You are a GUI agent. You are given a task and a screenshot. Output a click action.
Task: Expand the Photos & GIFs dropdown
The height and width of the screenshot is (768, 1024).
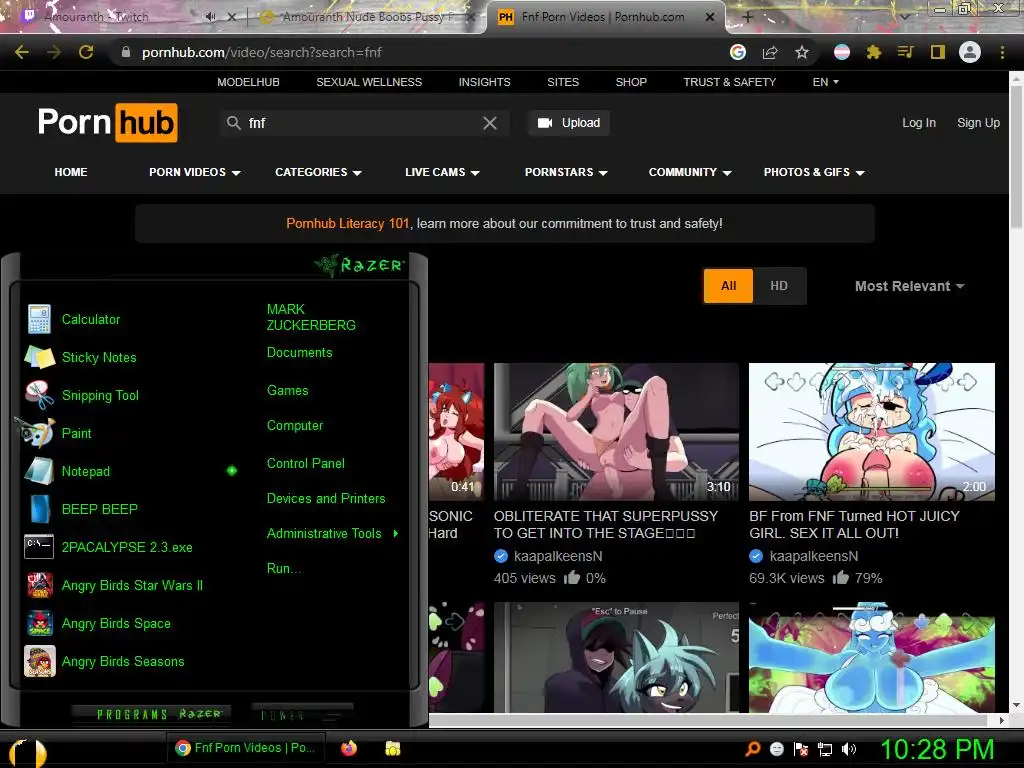814,172
